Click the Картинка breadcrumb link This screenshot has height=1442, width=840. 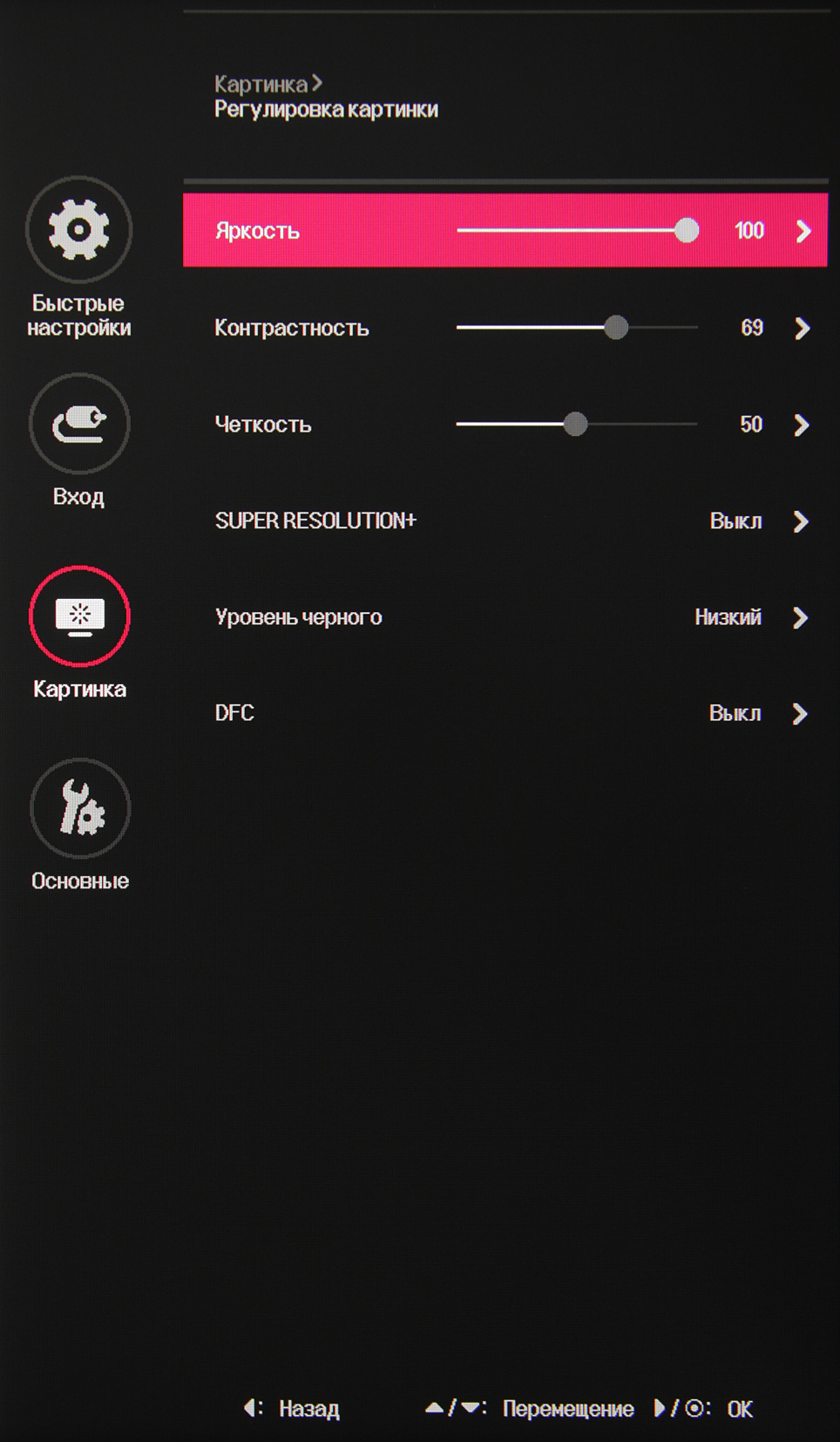coord(261,84)
